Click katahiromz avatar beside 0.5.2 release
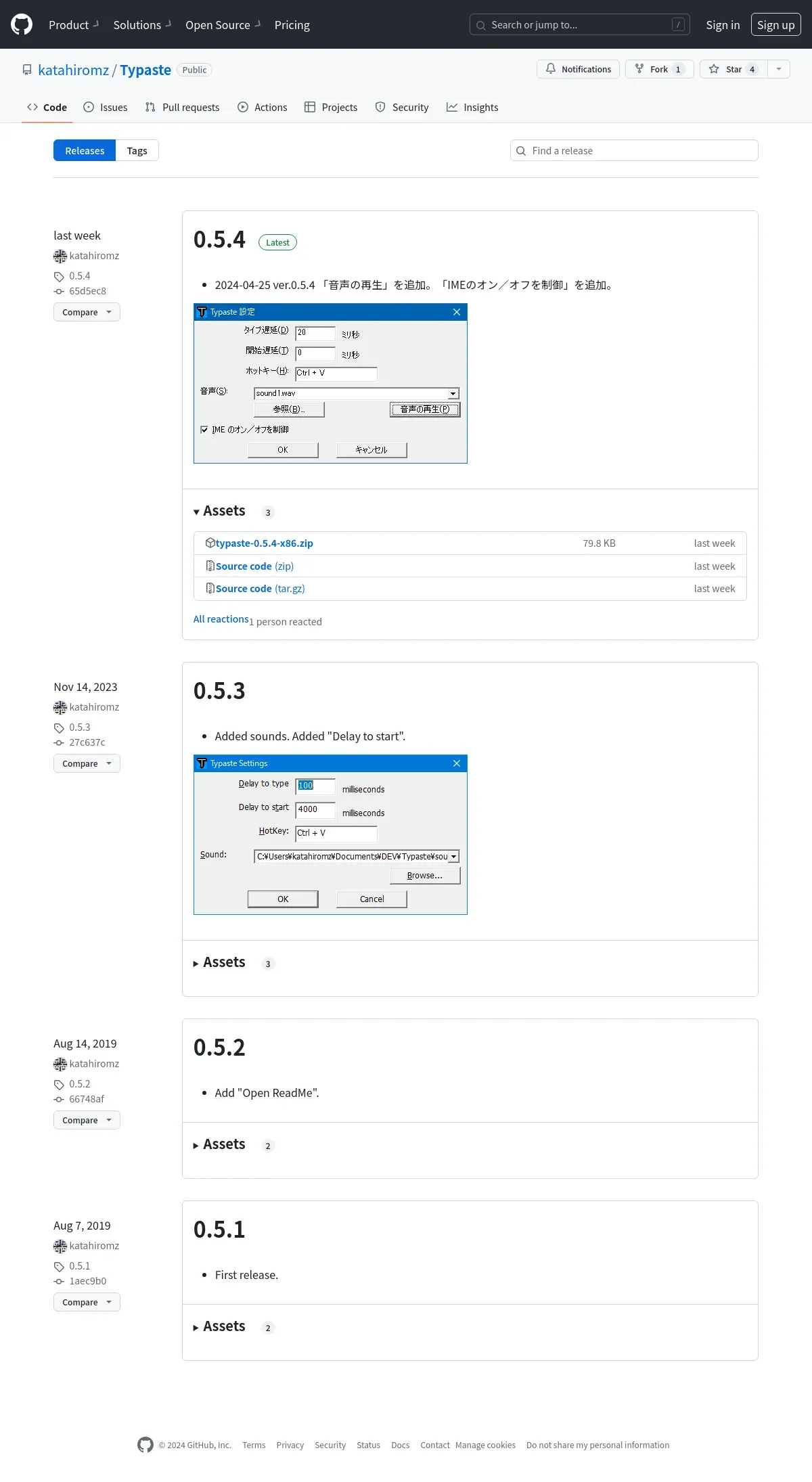 tap(60, 1064)
